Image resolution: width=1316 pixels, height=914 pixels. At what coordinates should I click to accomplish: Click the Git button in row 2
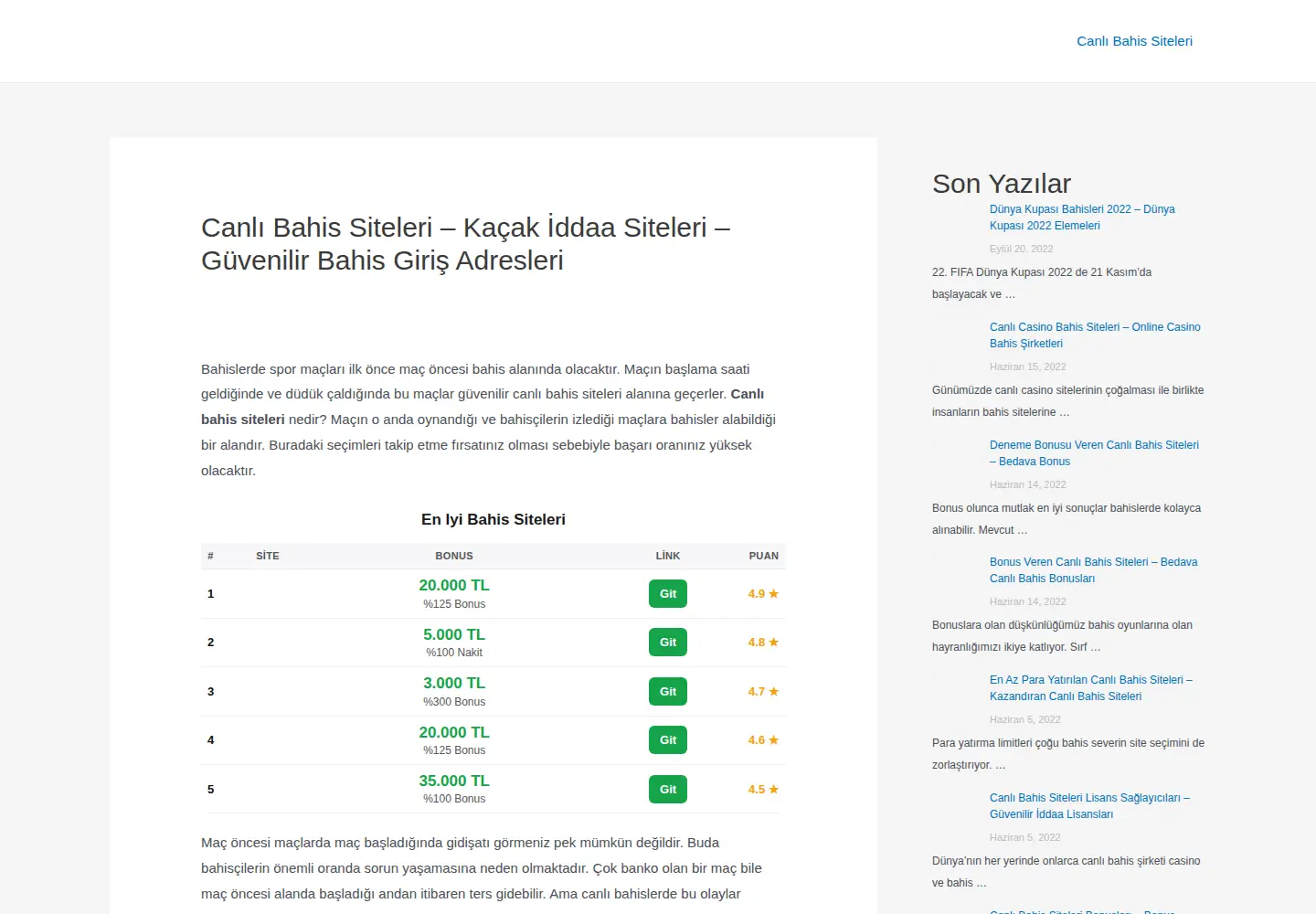point(668,643)
